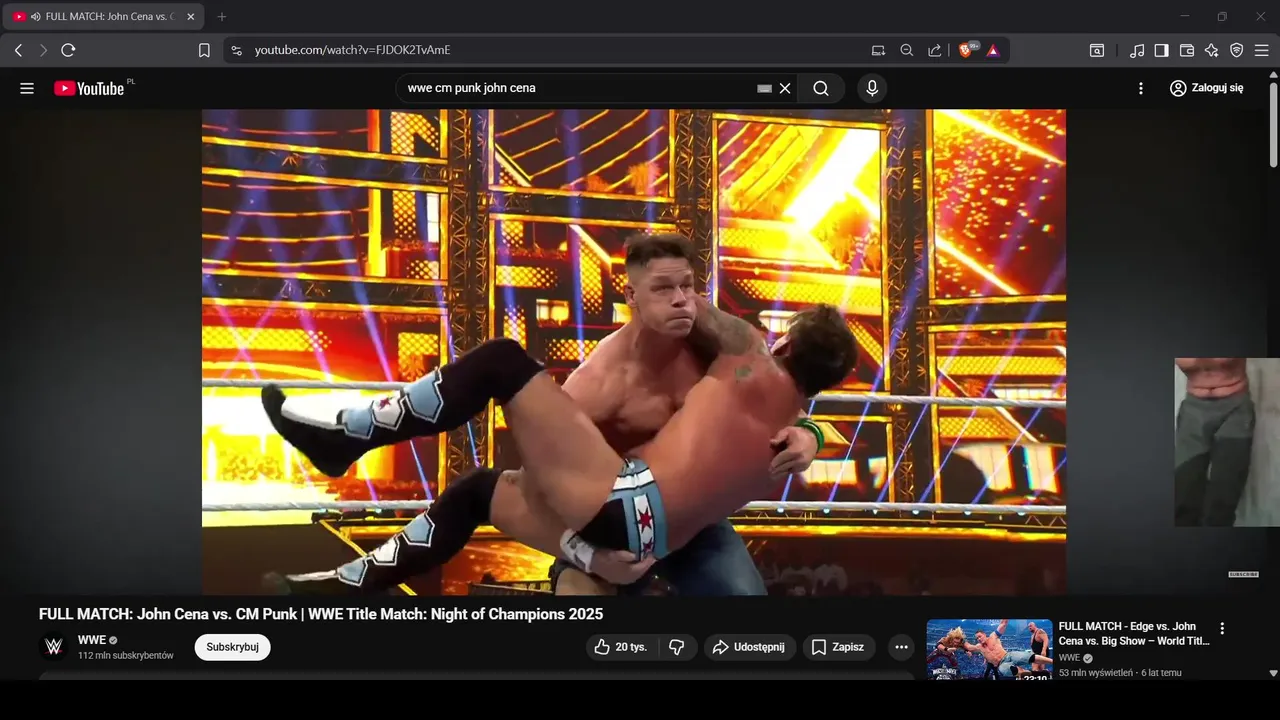Screen dimensions: 1280x720
Task: Click the video title text
Action: pos(321,614)
